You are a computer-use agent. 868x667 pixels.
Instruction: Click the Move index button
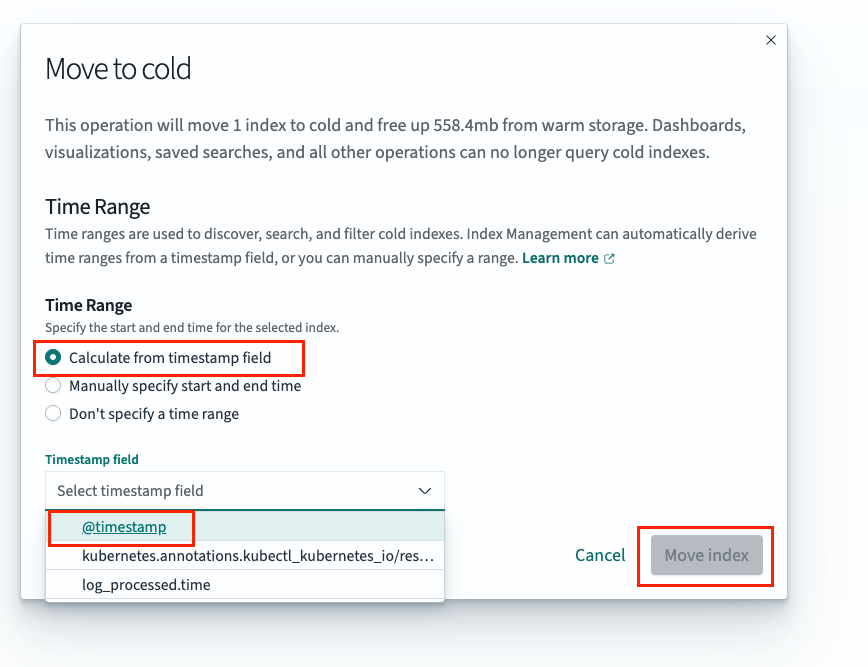point(706,555)
